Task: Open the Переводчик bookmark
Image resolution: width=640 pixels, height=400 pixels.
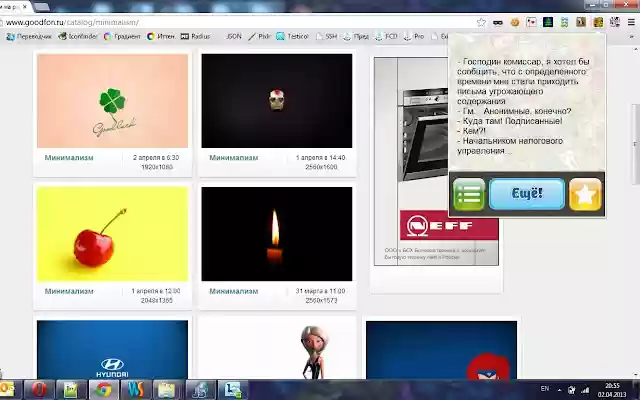Action: coord(29,36)
